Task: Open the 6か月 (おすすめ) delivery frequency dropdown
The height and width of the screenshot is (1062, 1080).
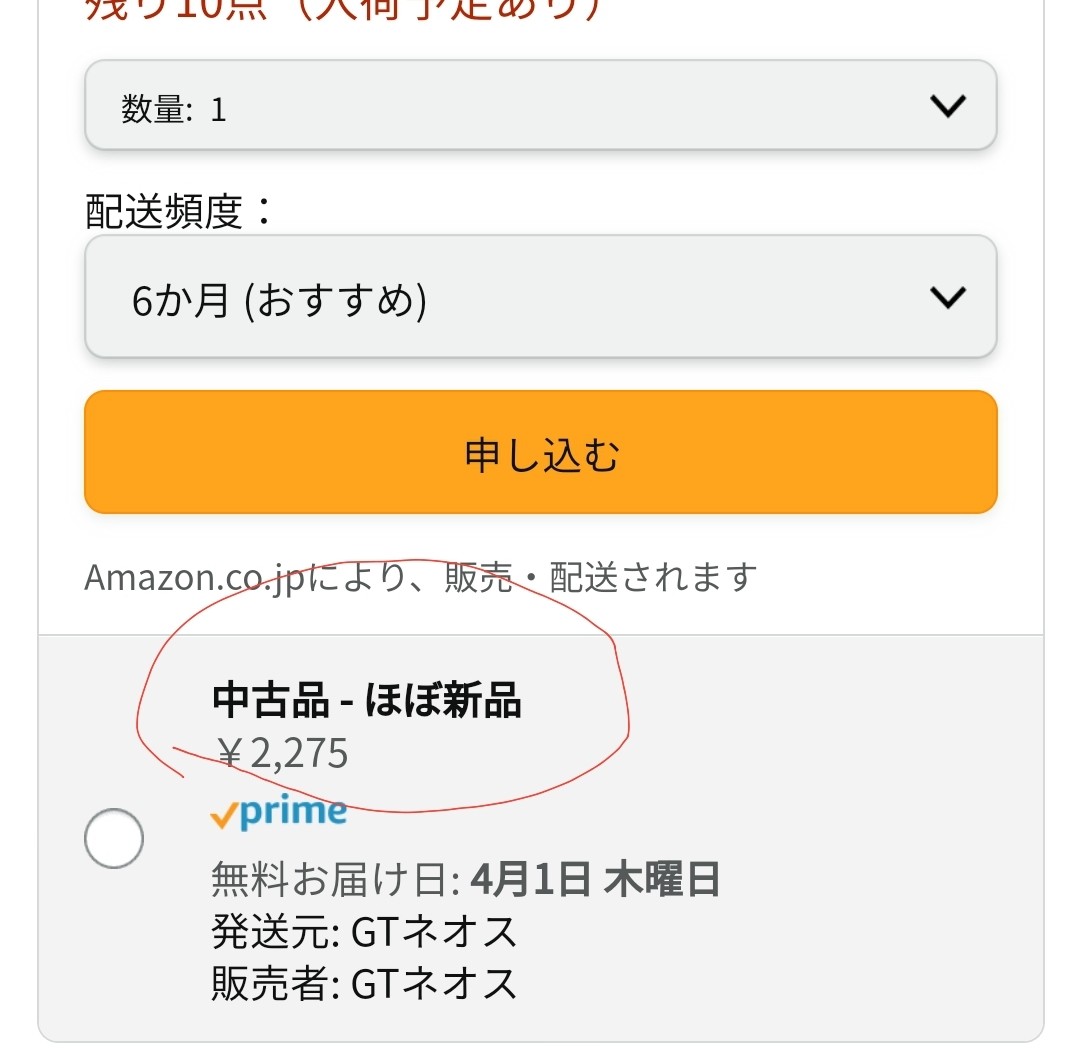Action: click(541, 297)
